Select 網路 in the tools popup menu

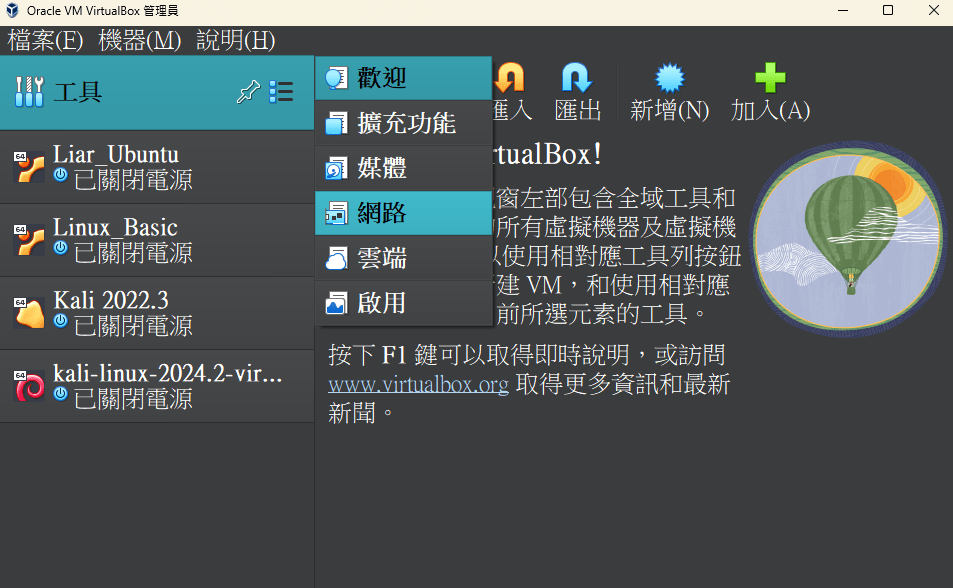[x=404, y=213]
